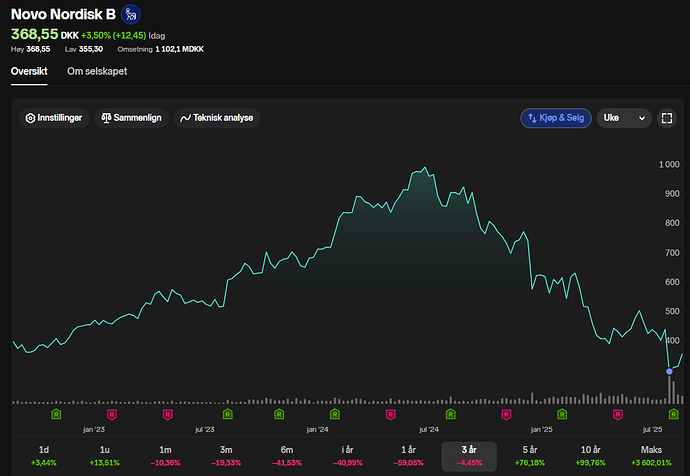Viewport: 690px width, 476px height.
Task: Click the green report marker right of jan '25
Action: click(x=562, y=414)
